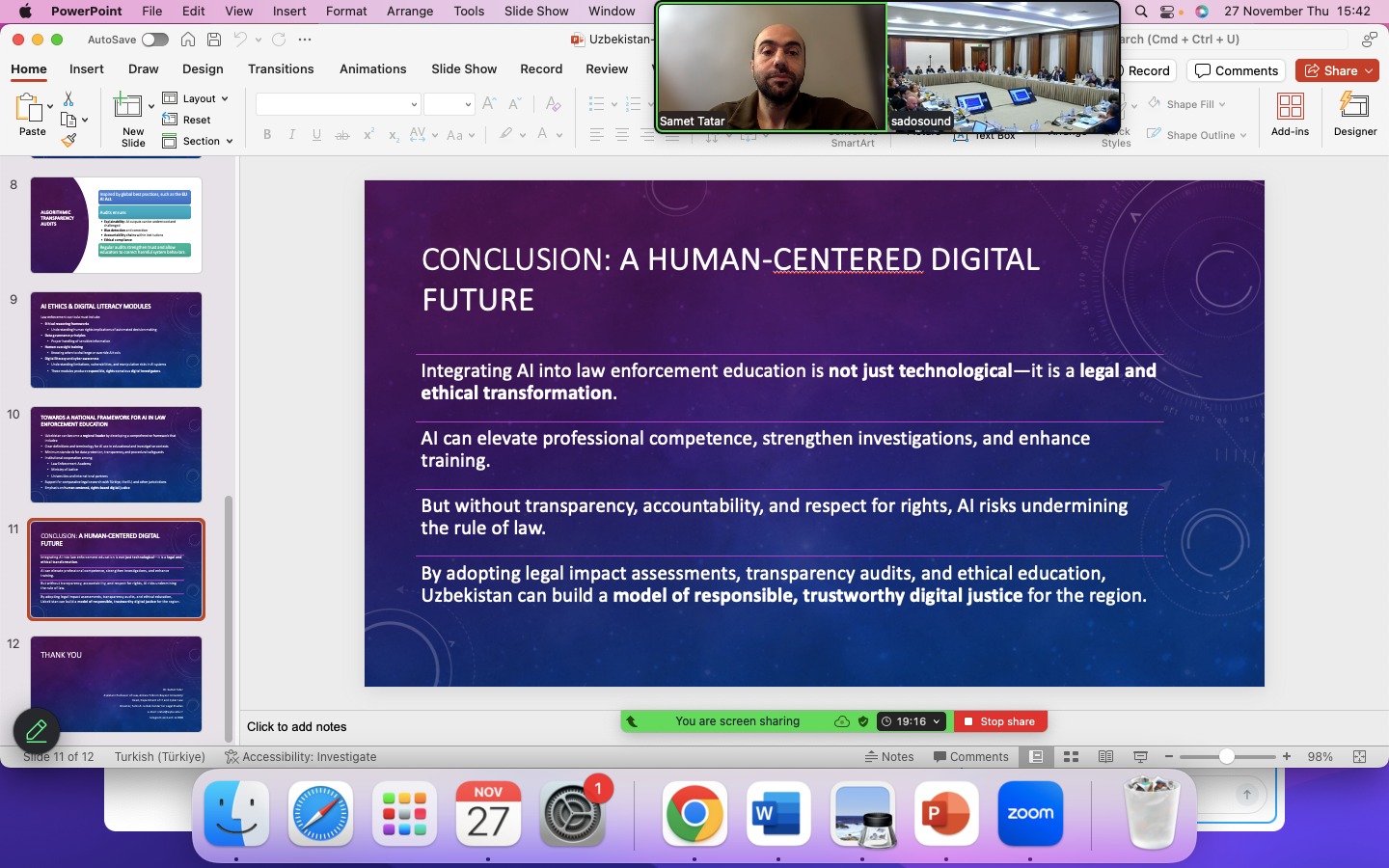This screenshot has height=868, width=1389.
Task: Toggle the Notes pane button
Action: 889,757
